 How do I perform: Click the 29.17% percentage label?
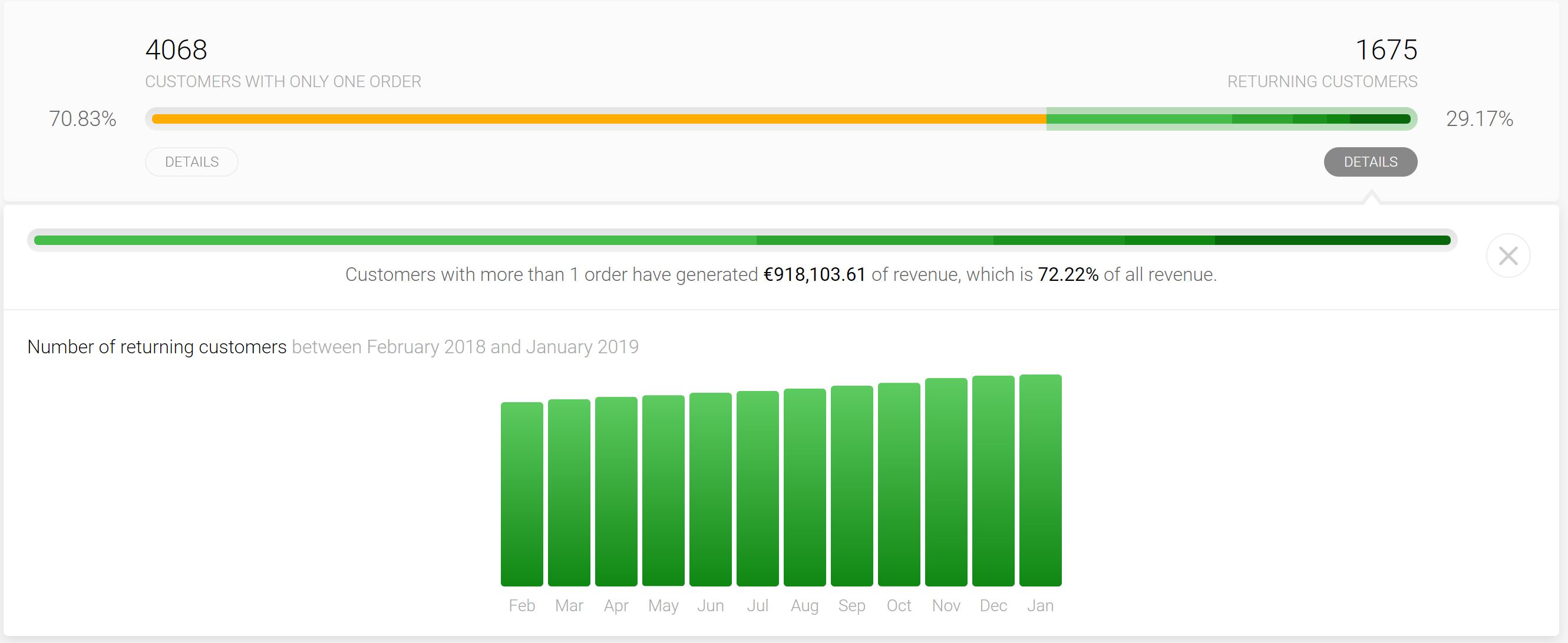coord(1480,118)
